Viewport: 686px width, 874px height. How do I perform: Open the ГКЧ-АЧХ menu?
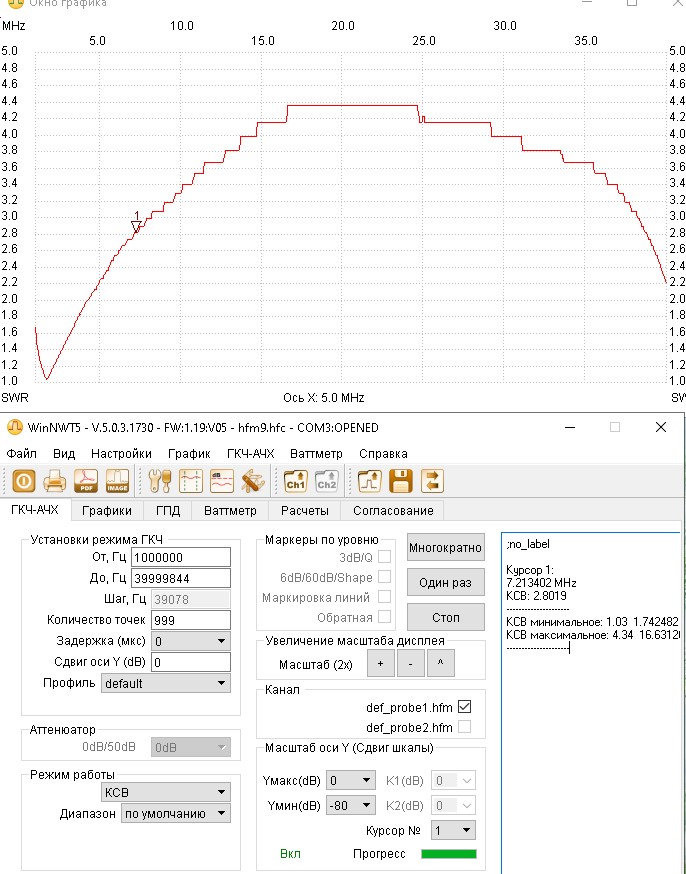point(251,454)
